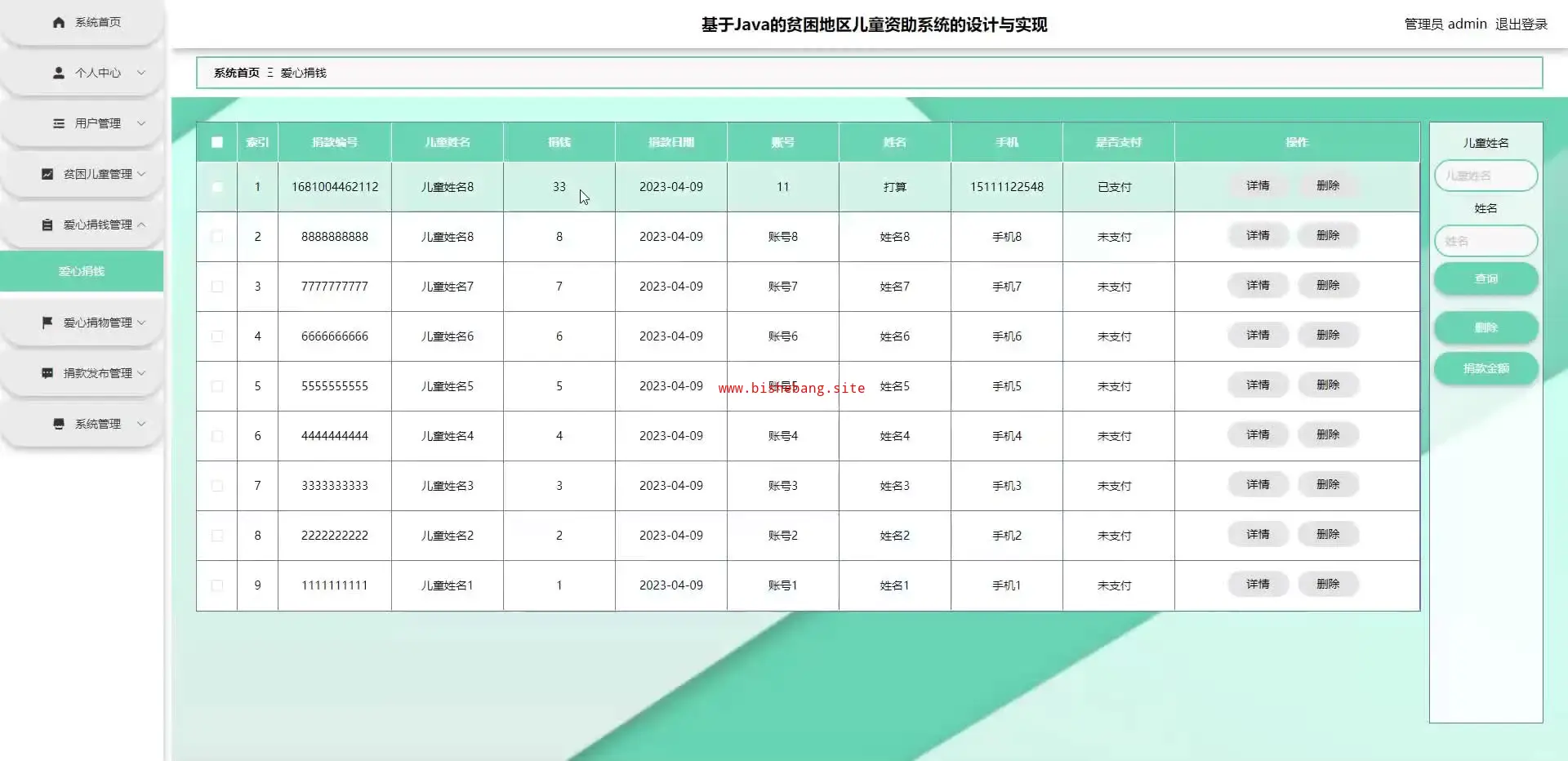Click the 手机3 cell
Image resolution: width=1568 pixels, height=761 pixels.
tap(1007, 486)
